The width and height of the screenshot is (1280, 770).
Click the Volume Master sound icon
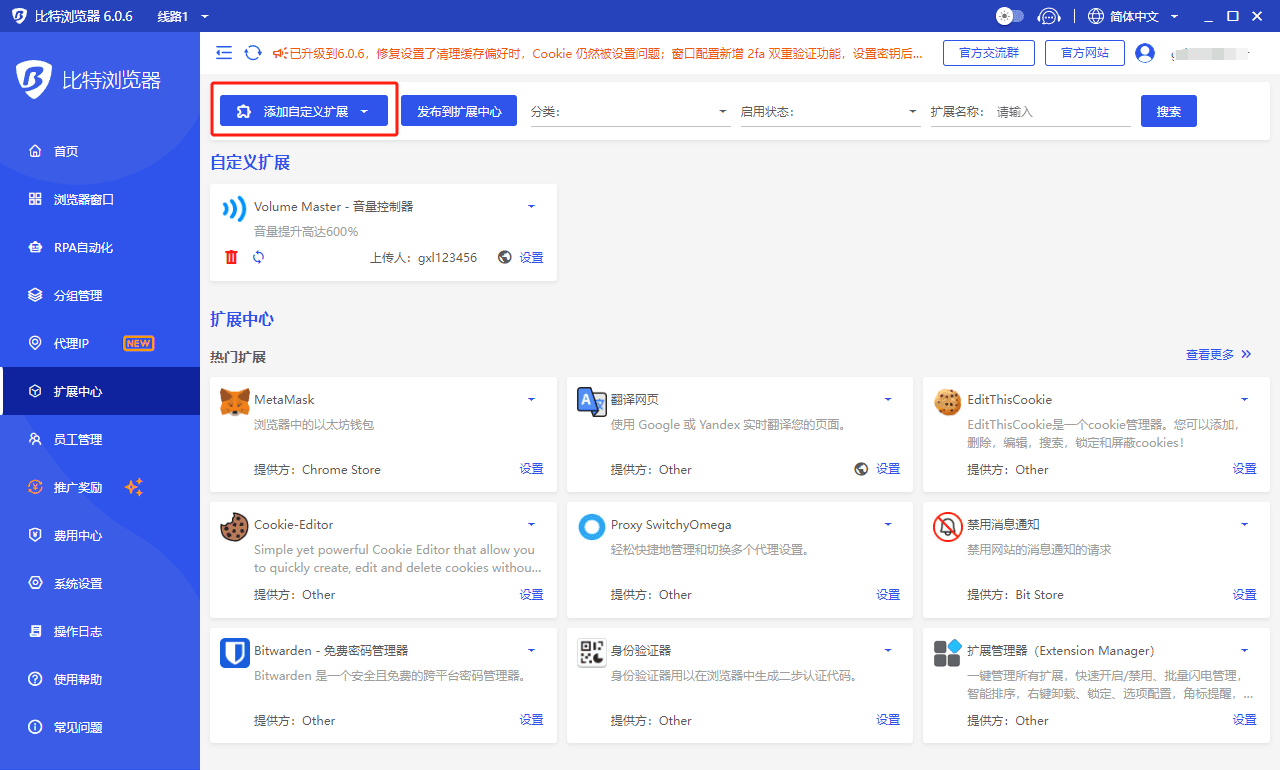pyautogui.click(x=234, y=208)
